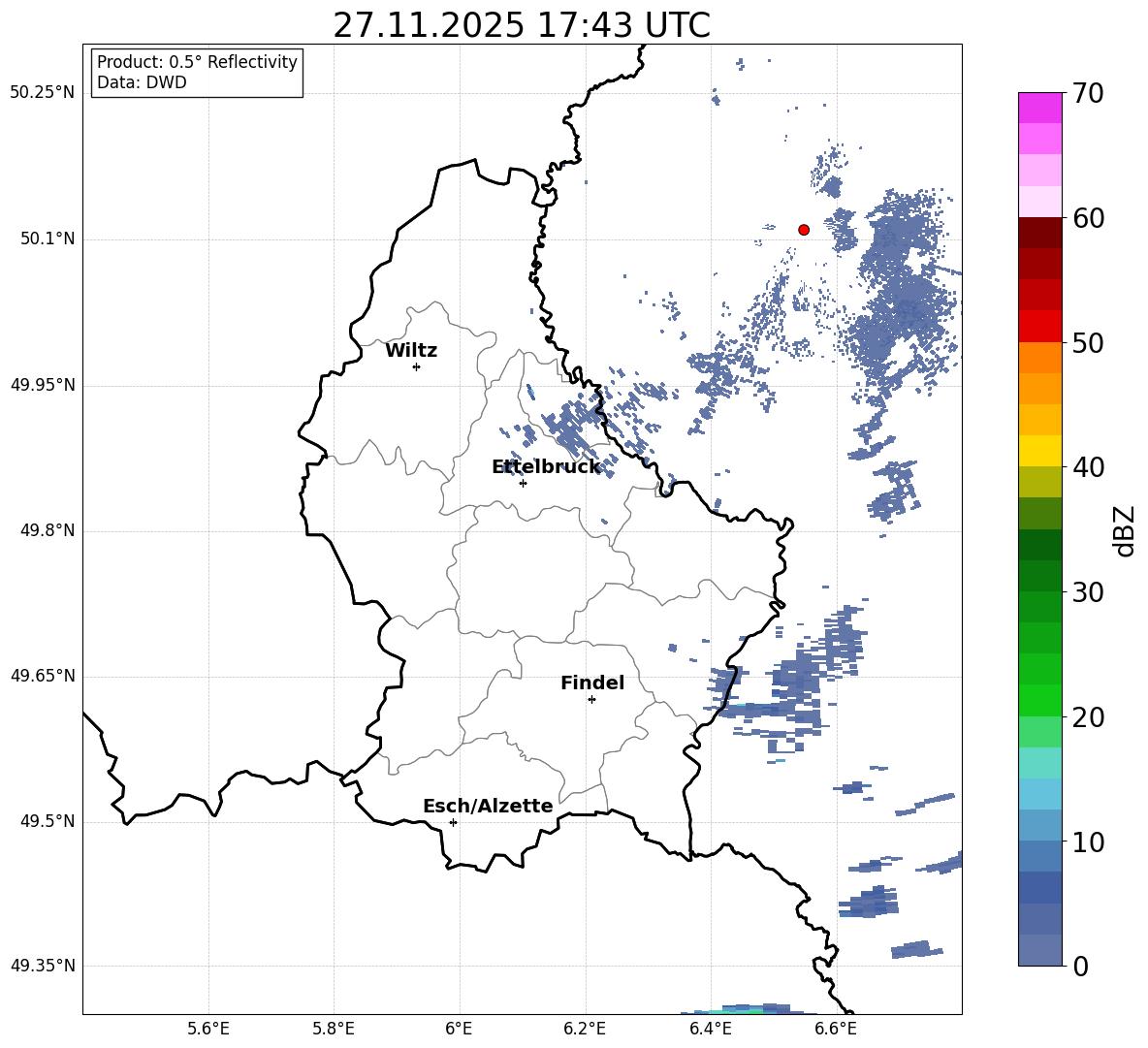Click the longitude label 6.4°E
This screenshot has width=1148, height=1048.
(710, 1030)
